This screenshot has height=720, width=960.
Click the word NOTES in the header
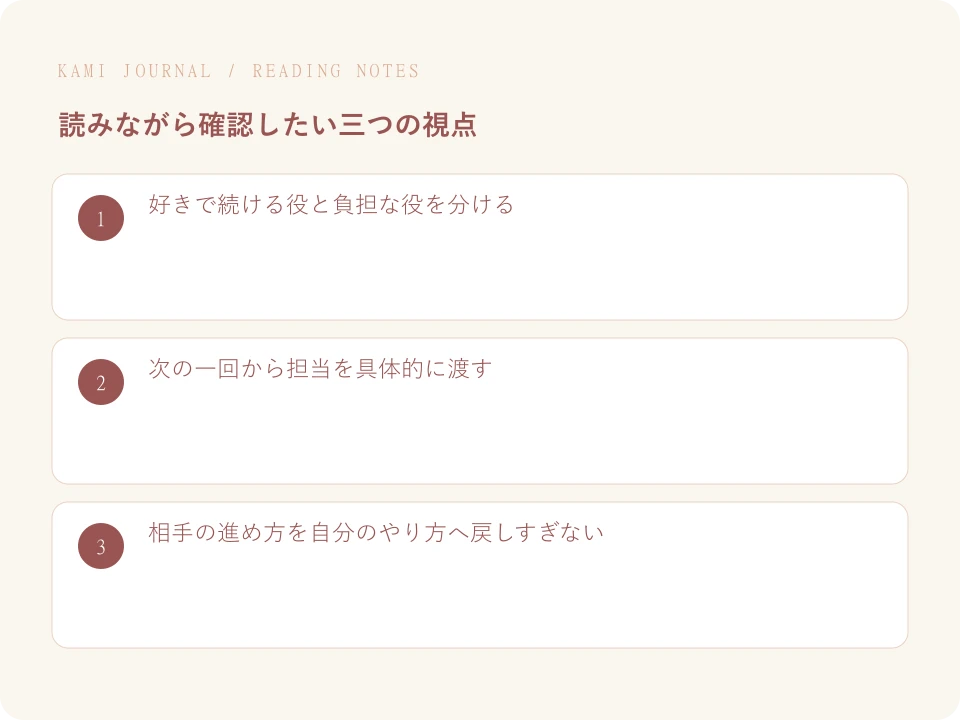click(388, 71)
